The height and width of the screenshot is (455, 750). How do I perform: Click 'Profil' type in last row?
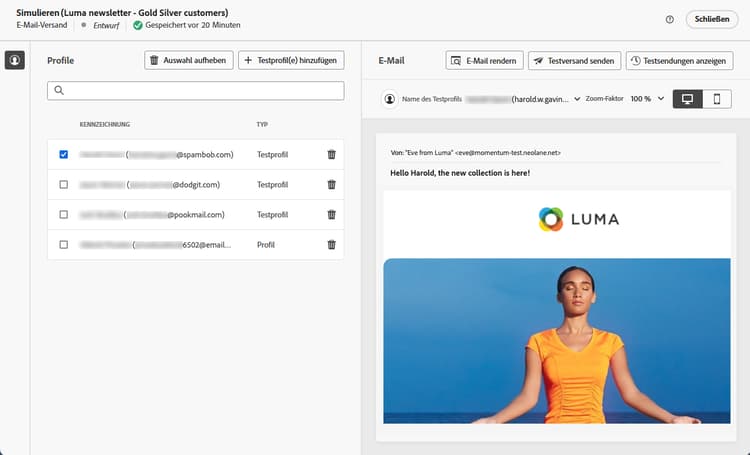(266, 245)
